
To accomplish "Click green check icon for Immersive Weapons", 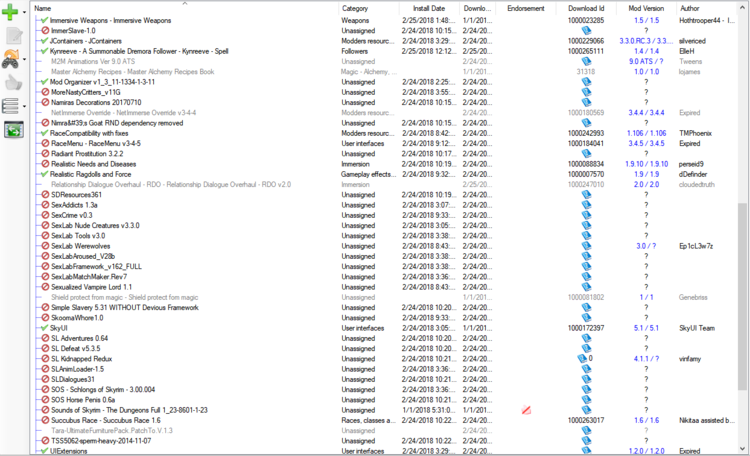I will 44,20.
